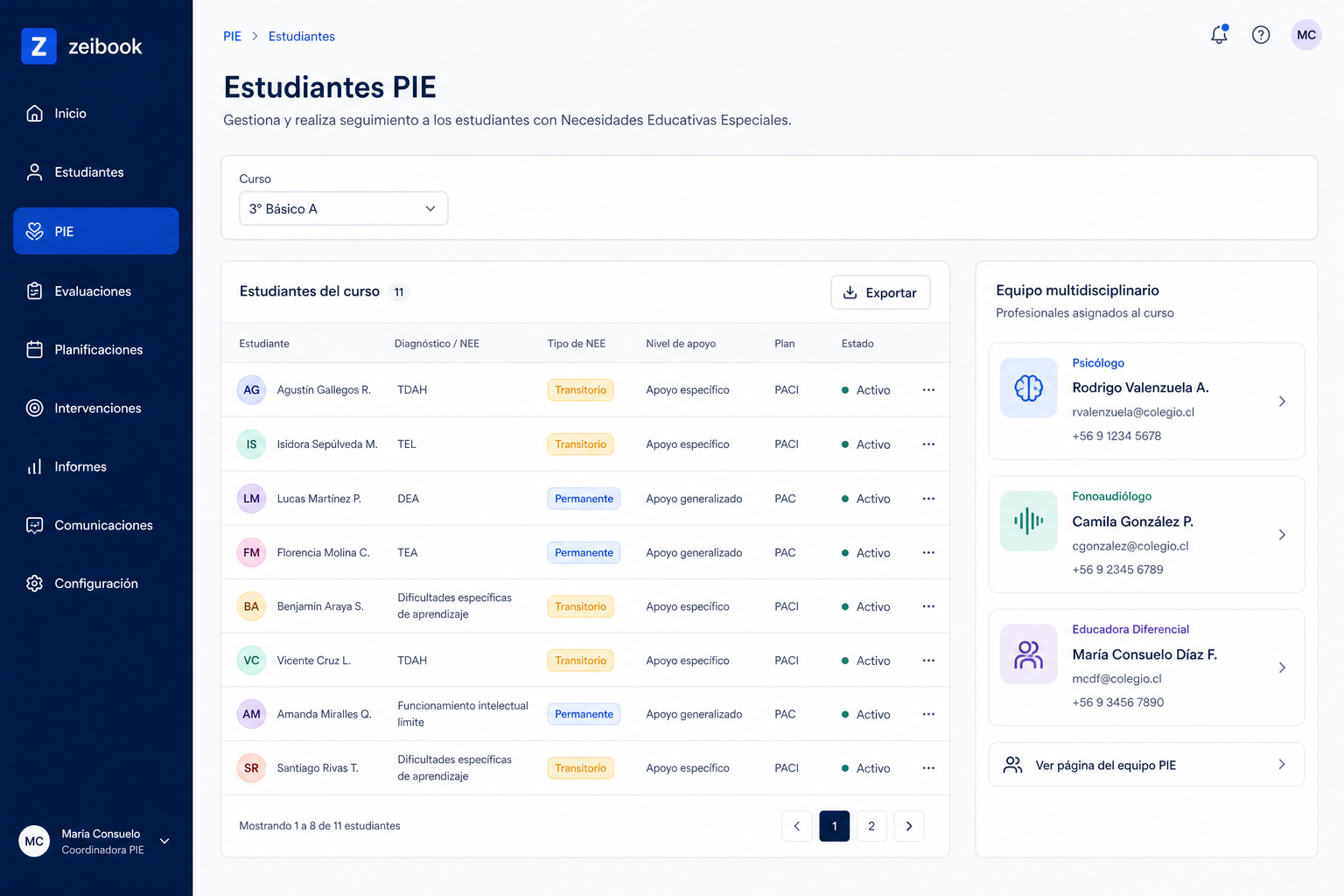Viewport: 1344px width, 896px height.
Task: Go to the previous page arrow
Action: point(797,826)
